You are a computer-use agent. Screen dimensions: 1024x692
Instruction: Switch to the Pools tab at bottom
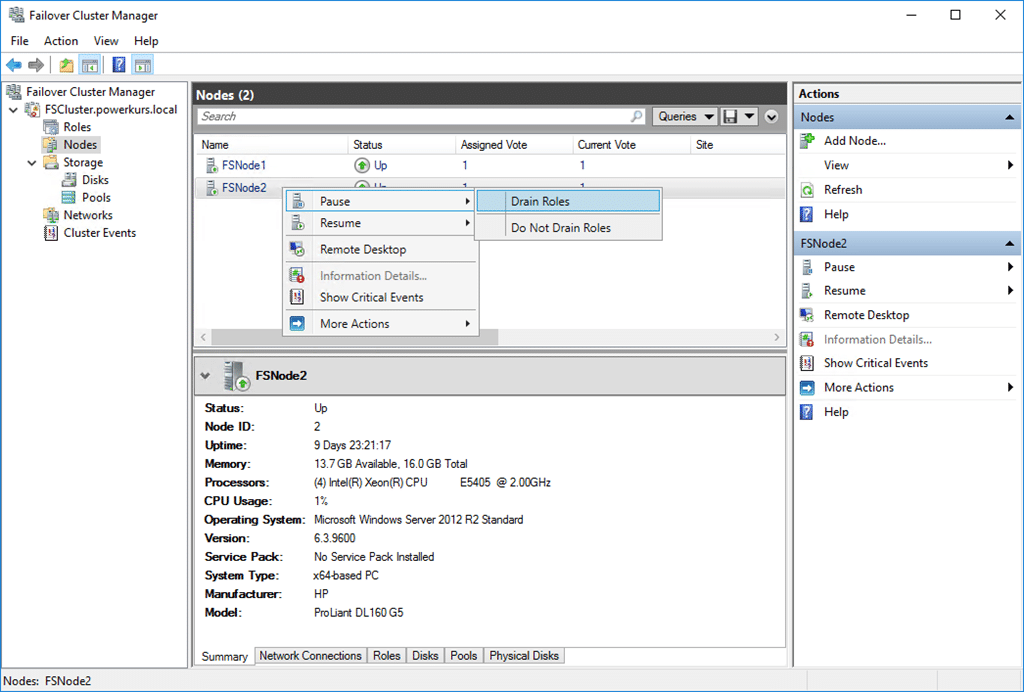tap(464, 655)
